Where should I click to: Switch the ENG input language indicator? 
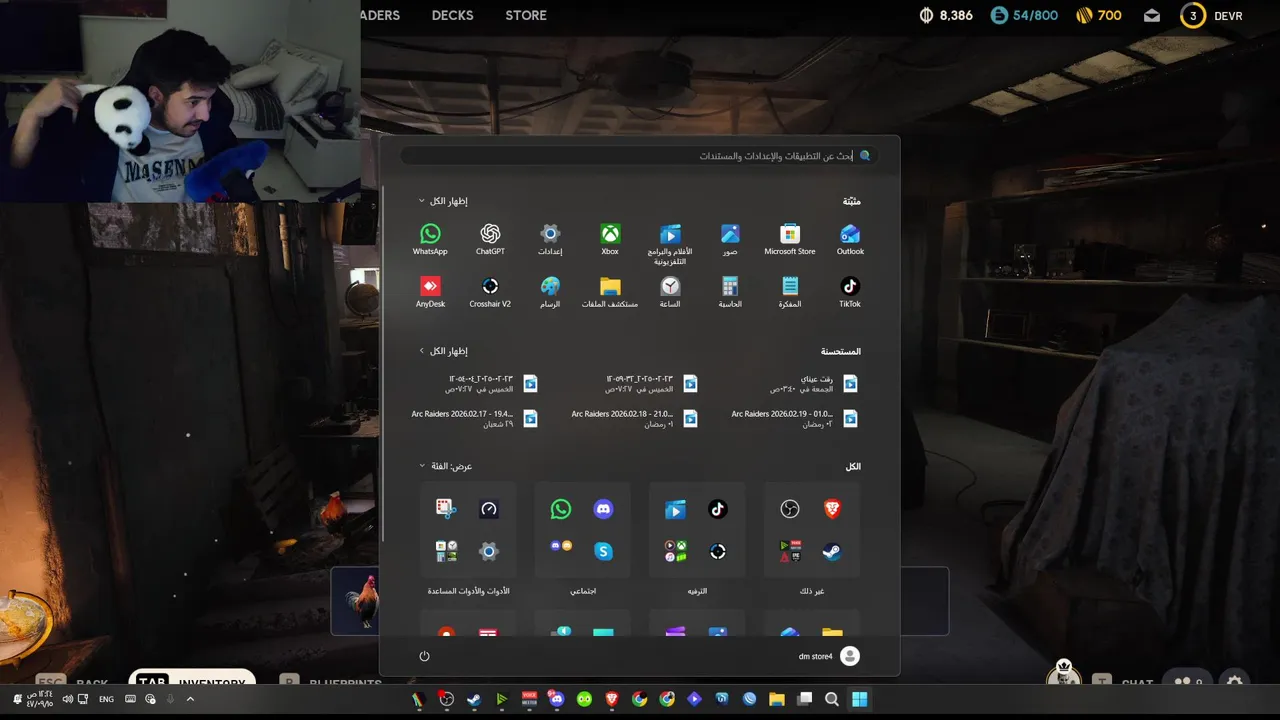[x=107, y=699]
